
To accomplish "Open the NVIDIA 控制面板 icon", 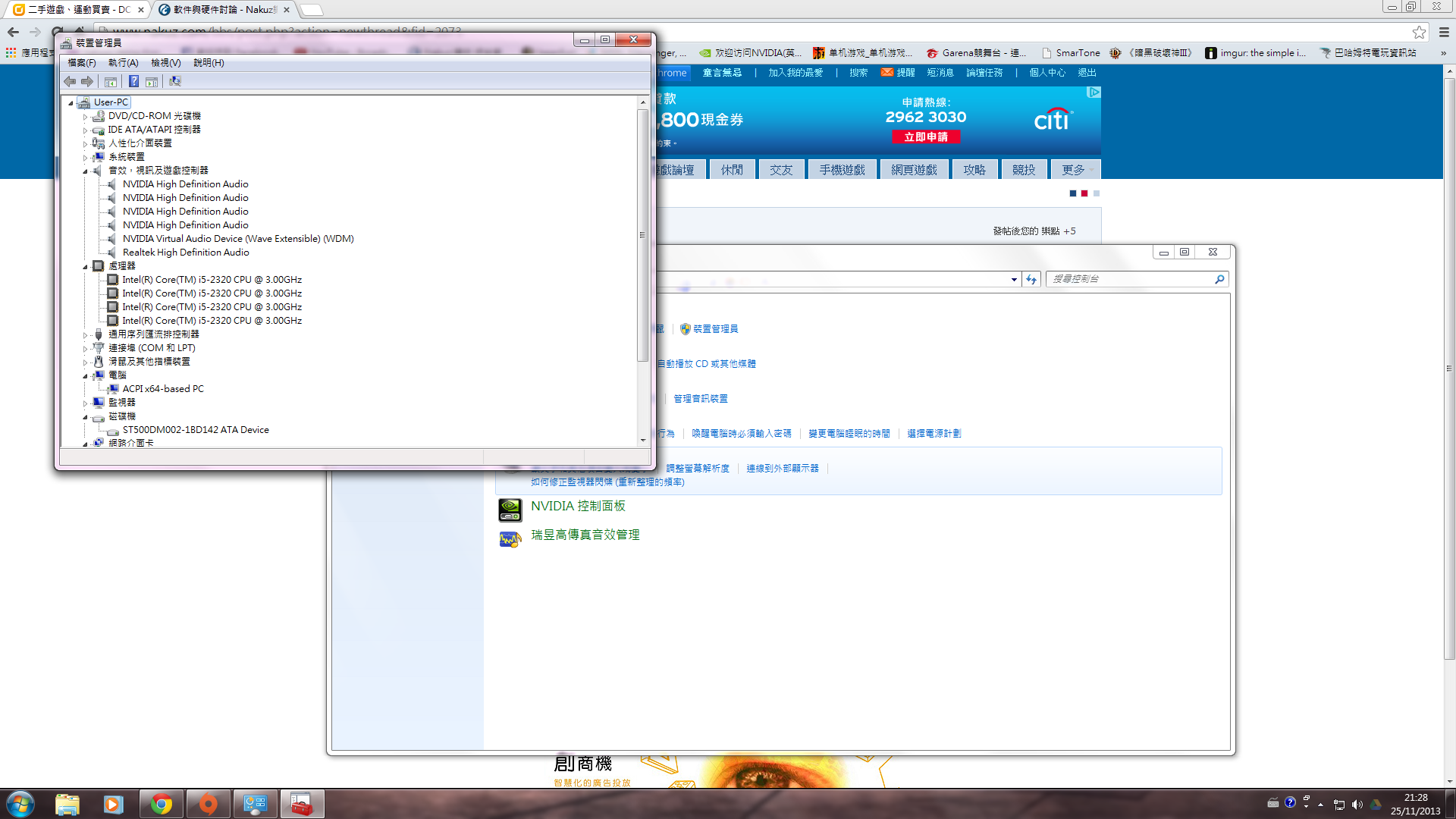I will tap(510, 510).
